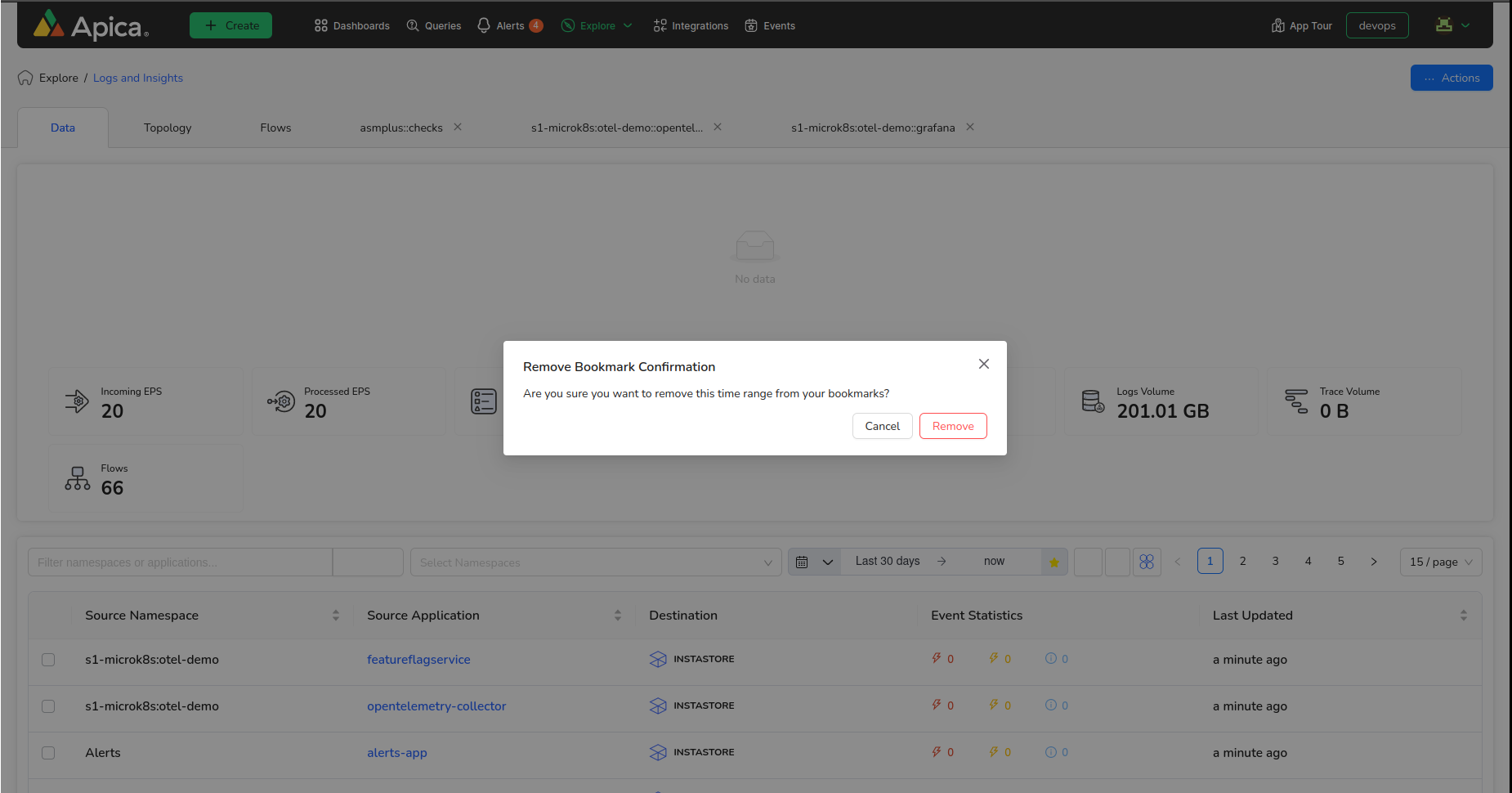Open the Explore dropdown menu
Screen dimensions: 1512x793
(597, 25)
